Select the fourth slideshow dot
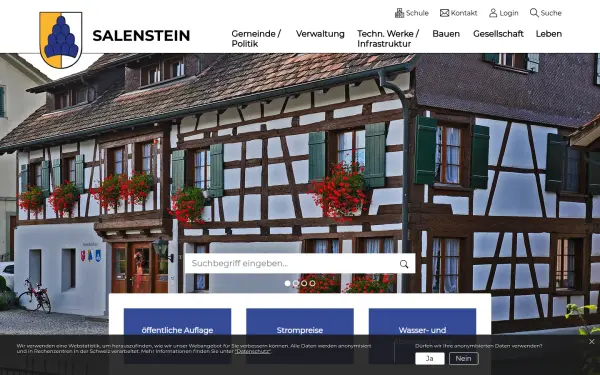This screenshot has width=600, height=375. coord(313,283)
